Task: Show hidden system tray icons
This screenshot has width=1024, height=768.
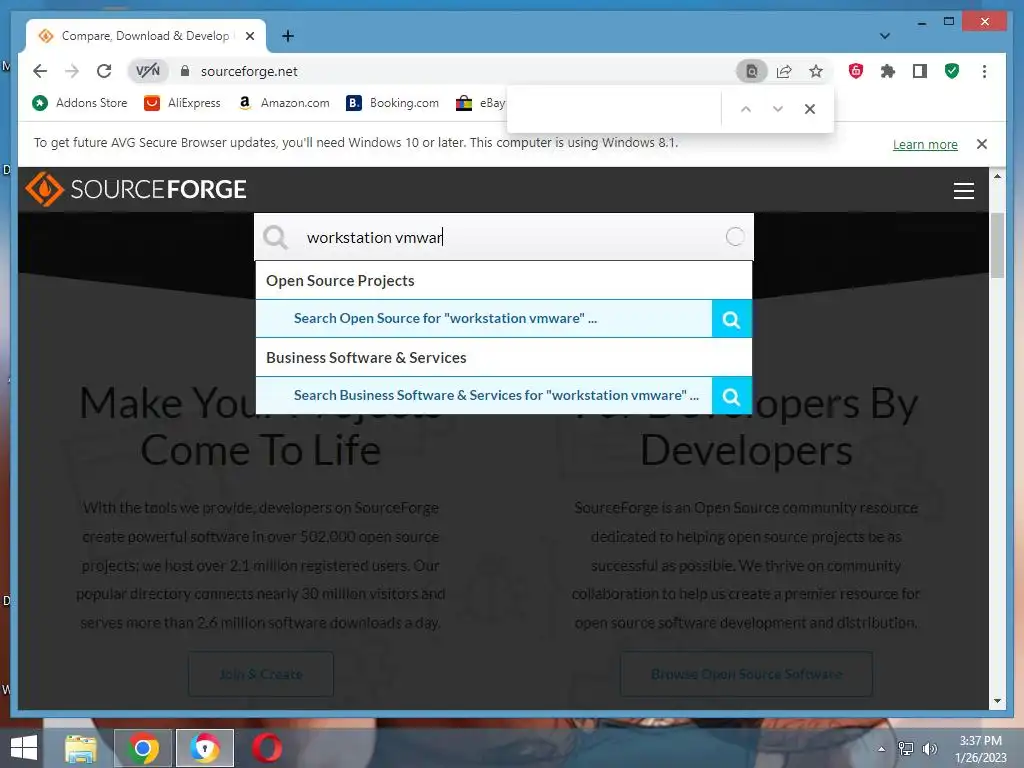Action: (x=881, y=749)
